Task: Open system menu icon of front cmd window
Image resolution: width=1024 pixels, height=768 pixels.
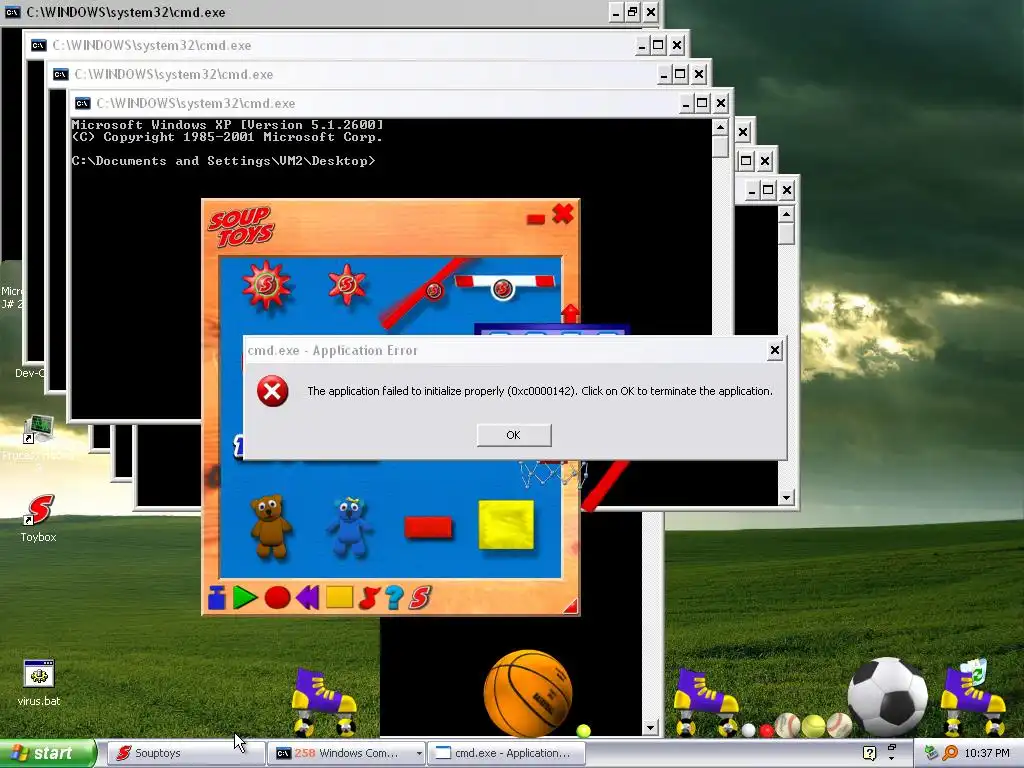Action: [82, 103]
